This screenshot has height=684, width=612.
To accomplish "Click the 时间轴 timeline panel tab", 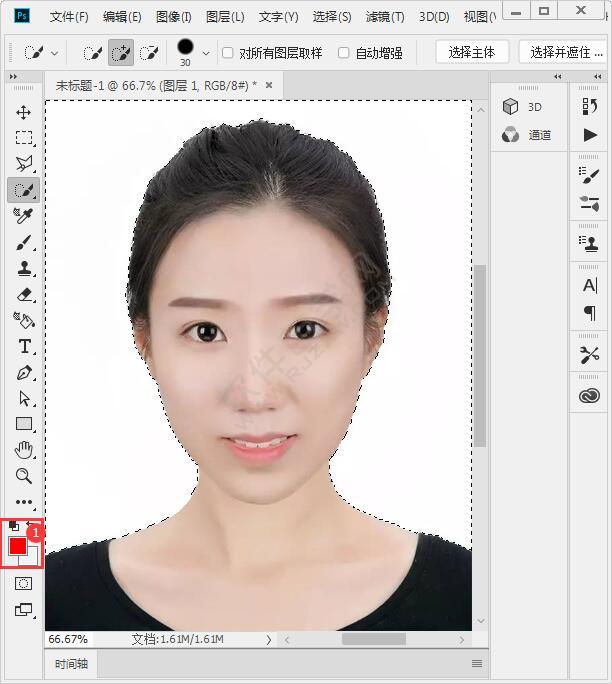I will 72,663.
